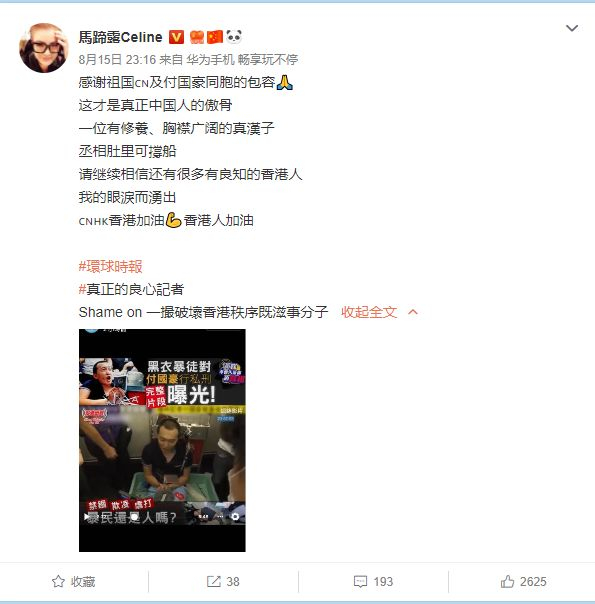
Task: Open the post options chevron menu
Action: coord(572,28)
